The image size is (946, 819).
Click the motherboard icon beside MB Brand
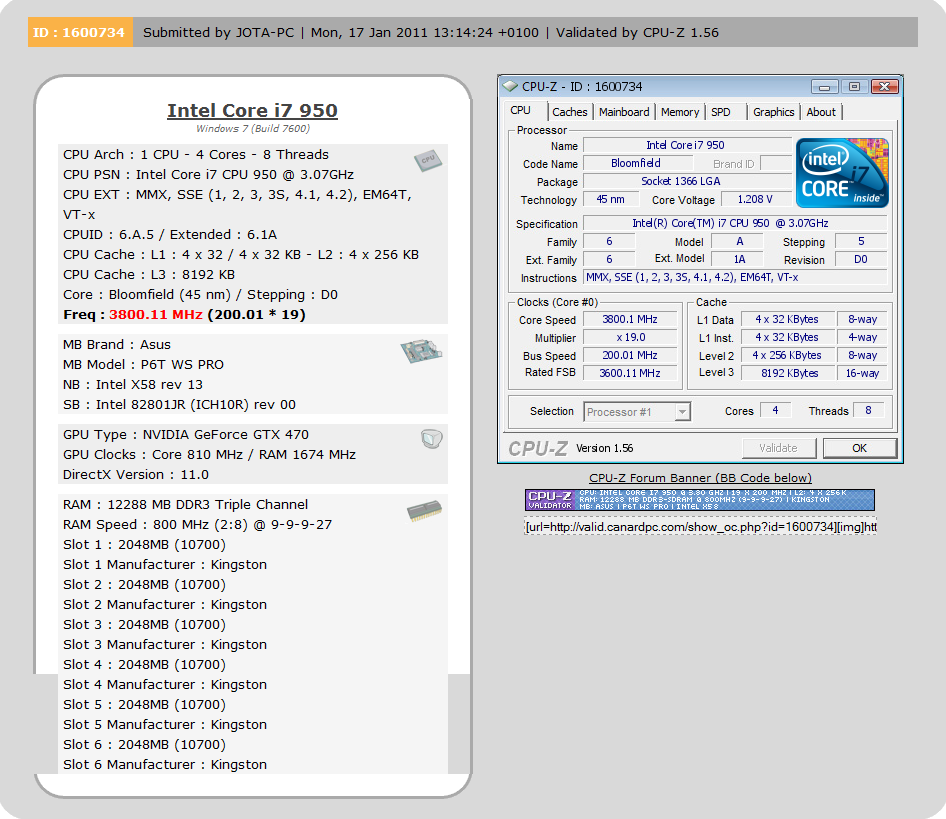[421, 351]
